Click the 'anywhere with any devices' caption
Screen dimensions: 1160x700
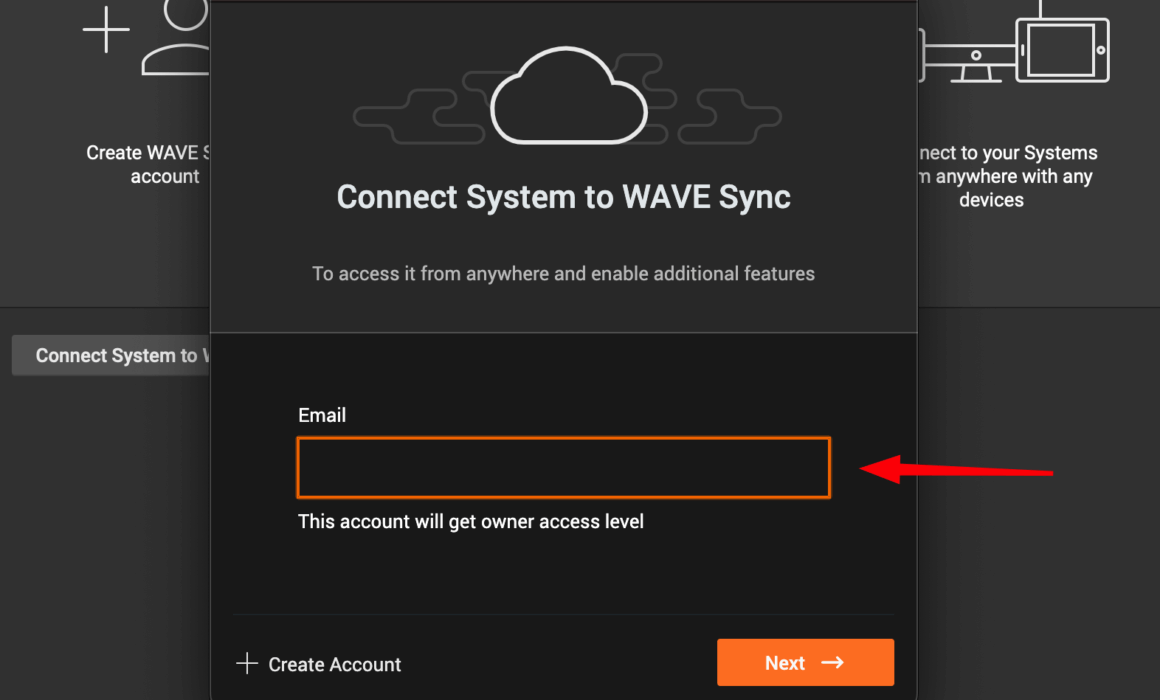1006,188
